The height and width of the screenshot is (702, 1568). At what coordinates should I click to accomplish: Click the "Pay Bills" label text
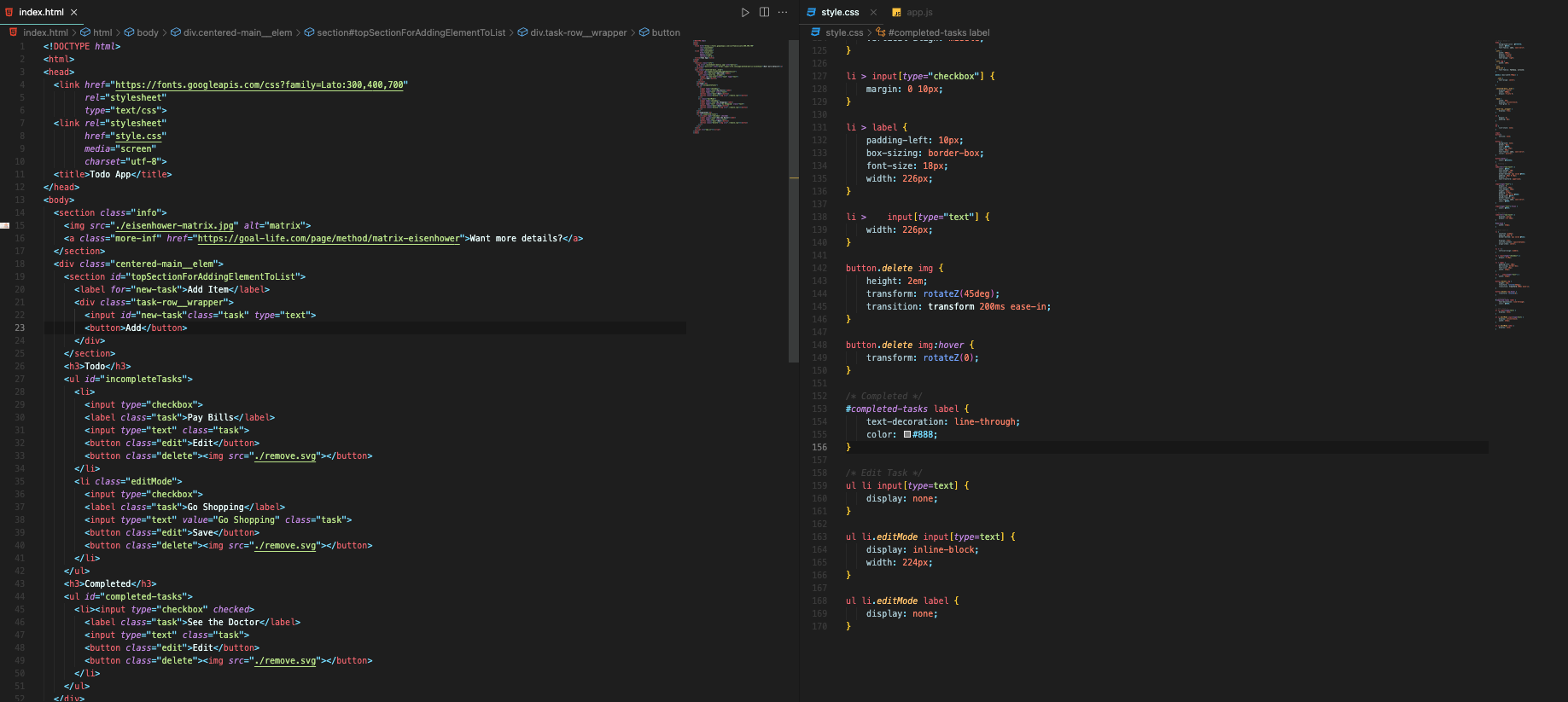tap(210, 417)
